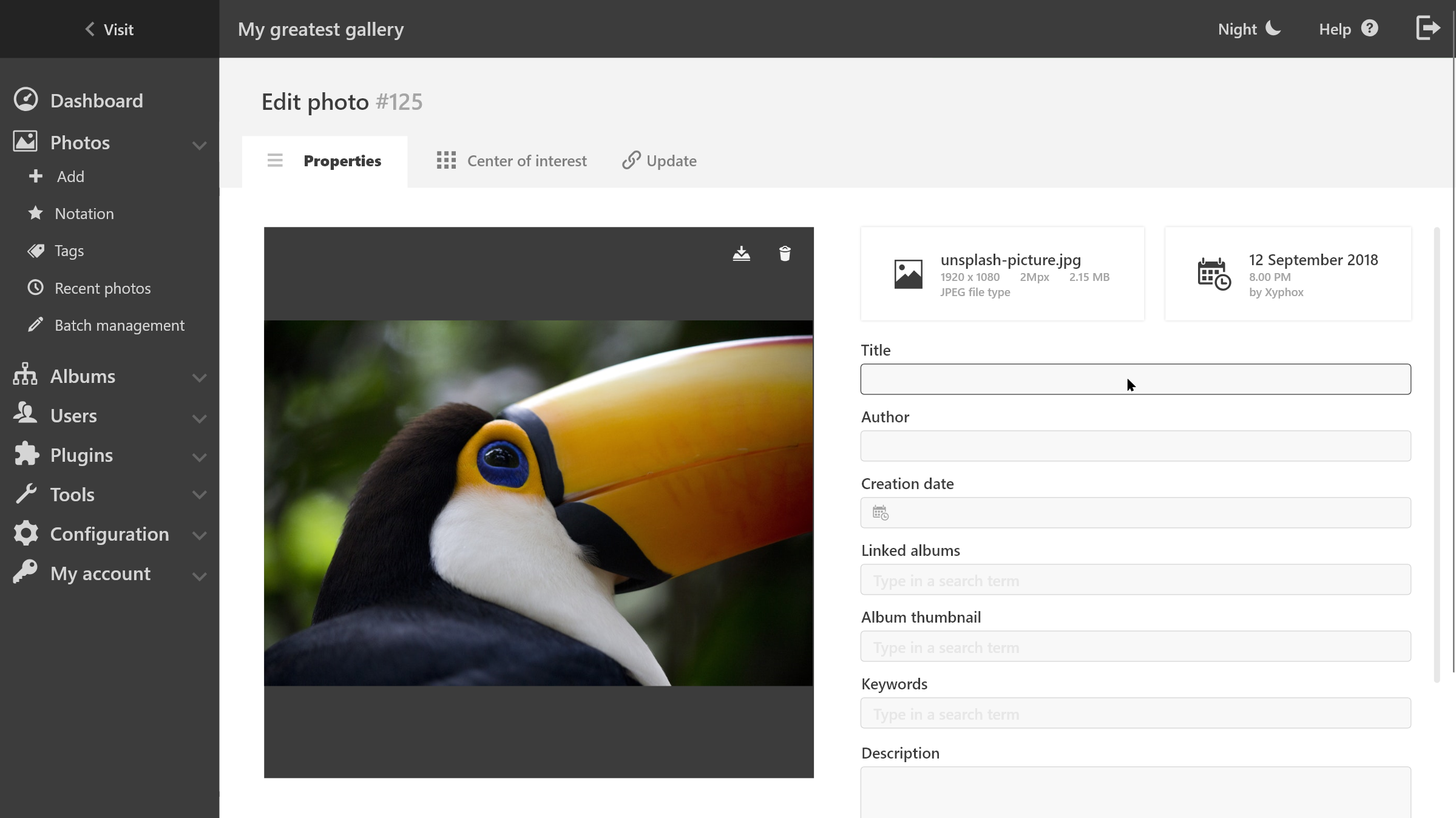Viewport: 1456px width, 818px height.
Task: Expand the Configuration menu chevron
Action: (199, 535)
